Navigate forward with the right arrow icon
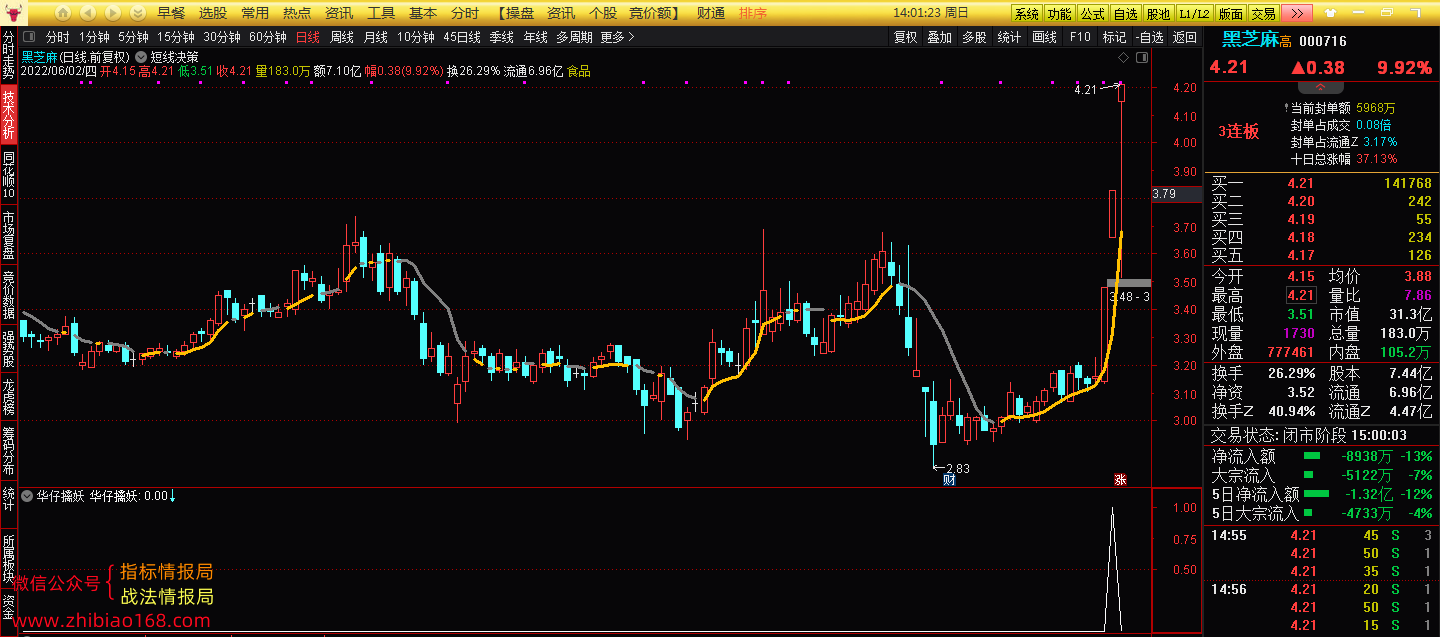The width and height of the screenshot is (1440, 637). [x=113, y=13]
